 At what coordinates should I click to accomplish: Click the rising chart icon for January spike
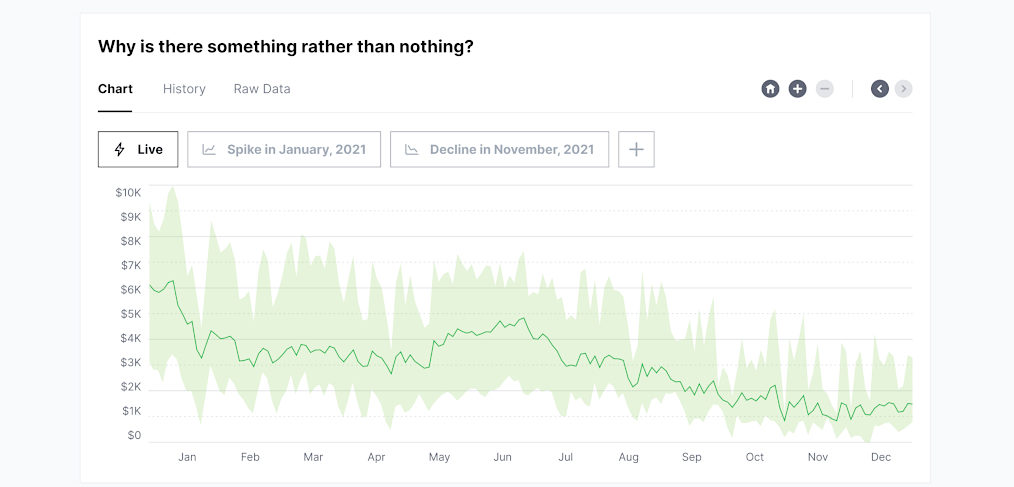coord(209,149)
